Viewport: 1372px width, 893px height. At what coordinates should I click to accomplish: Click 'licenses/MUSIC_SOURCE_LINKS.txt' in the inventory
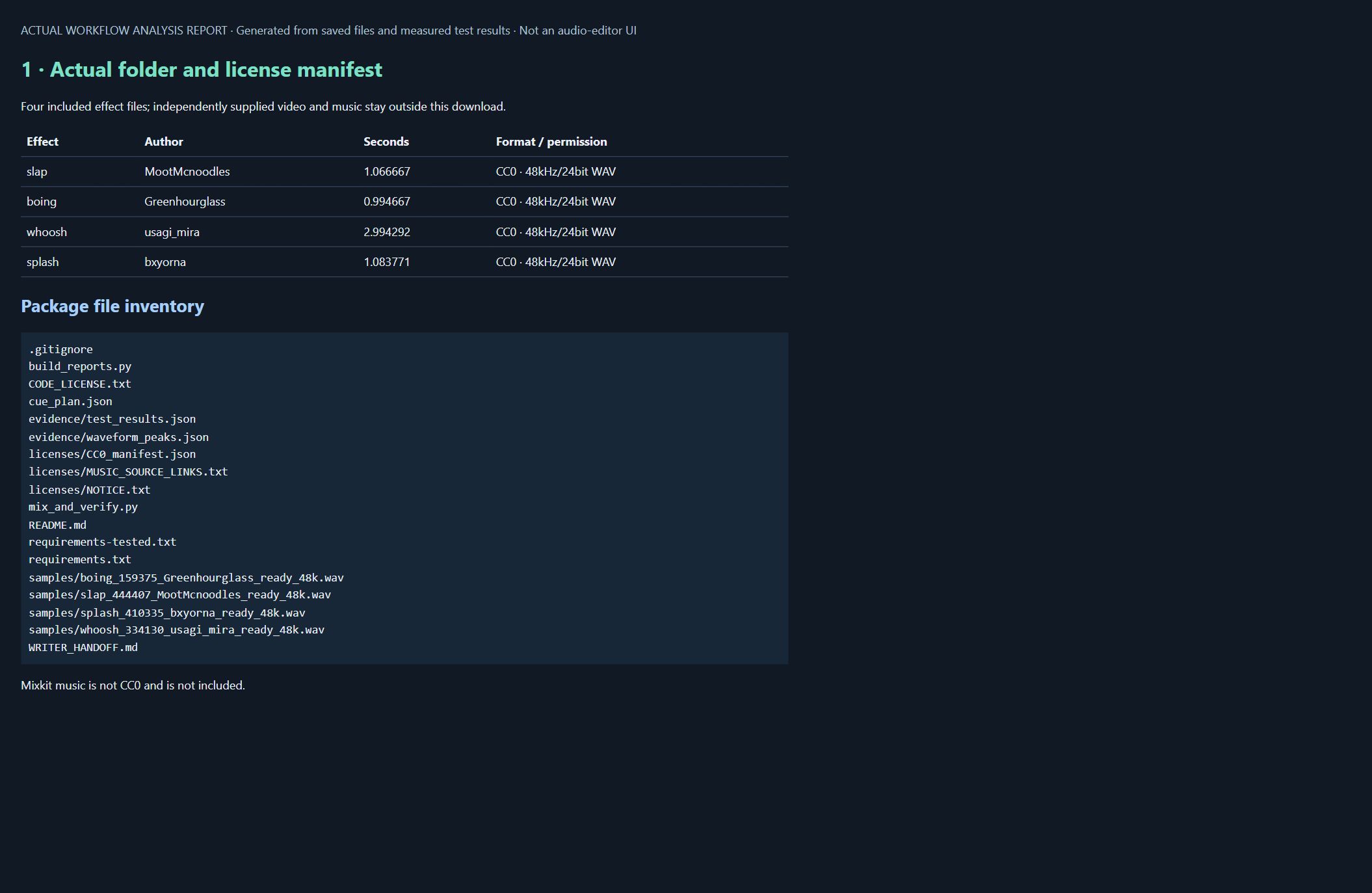(x=128, y=472)
